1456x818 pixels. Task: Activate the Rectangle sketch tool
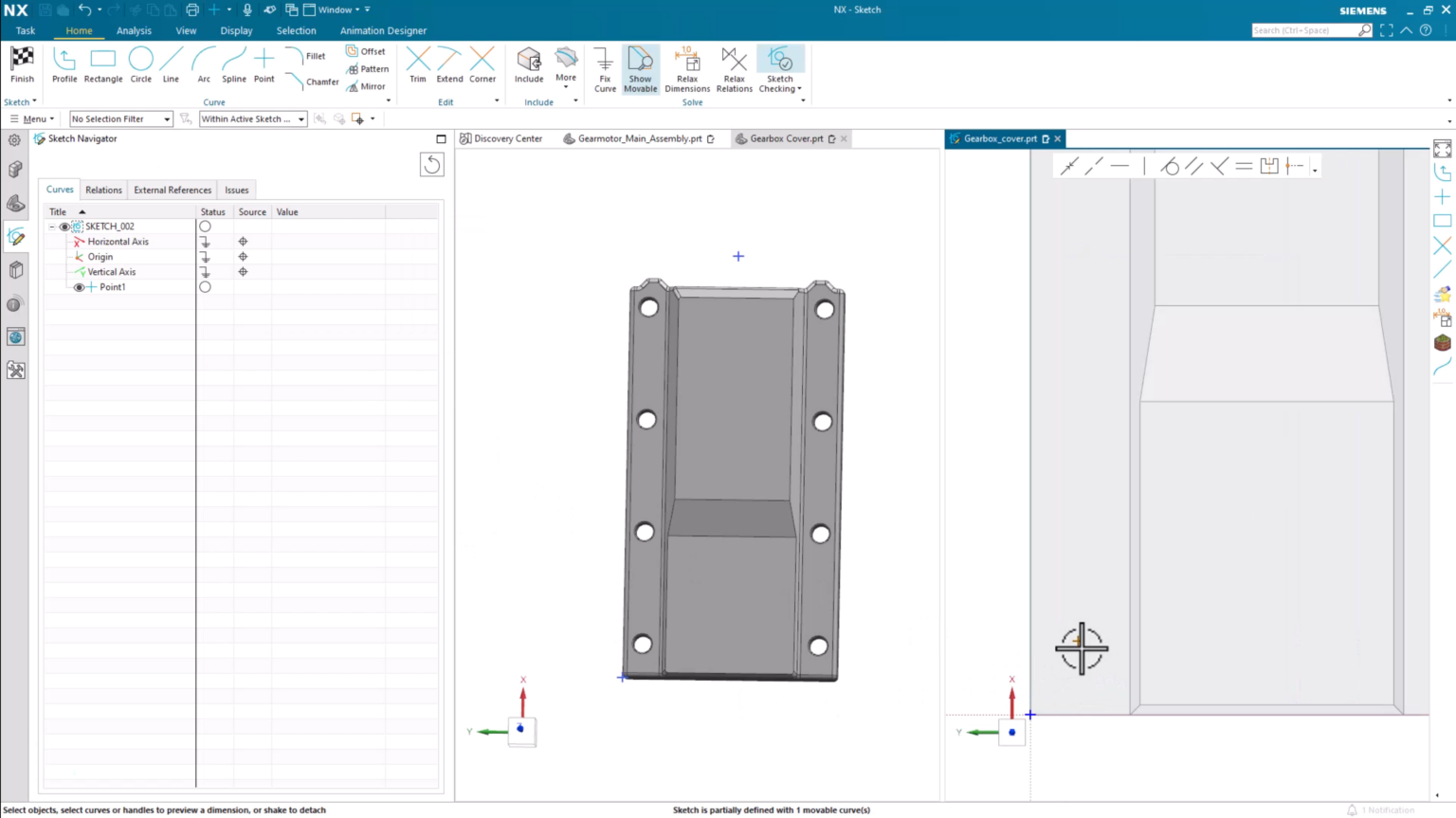[x=102, y=64]
